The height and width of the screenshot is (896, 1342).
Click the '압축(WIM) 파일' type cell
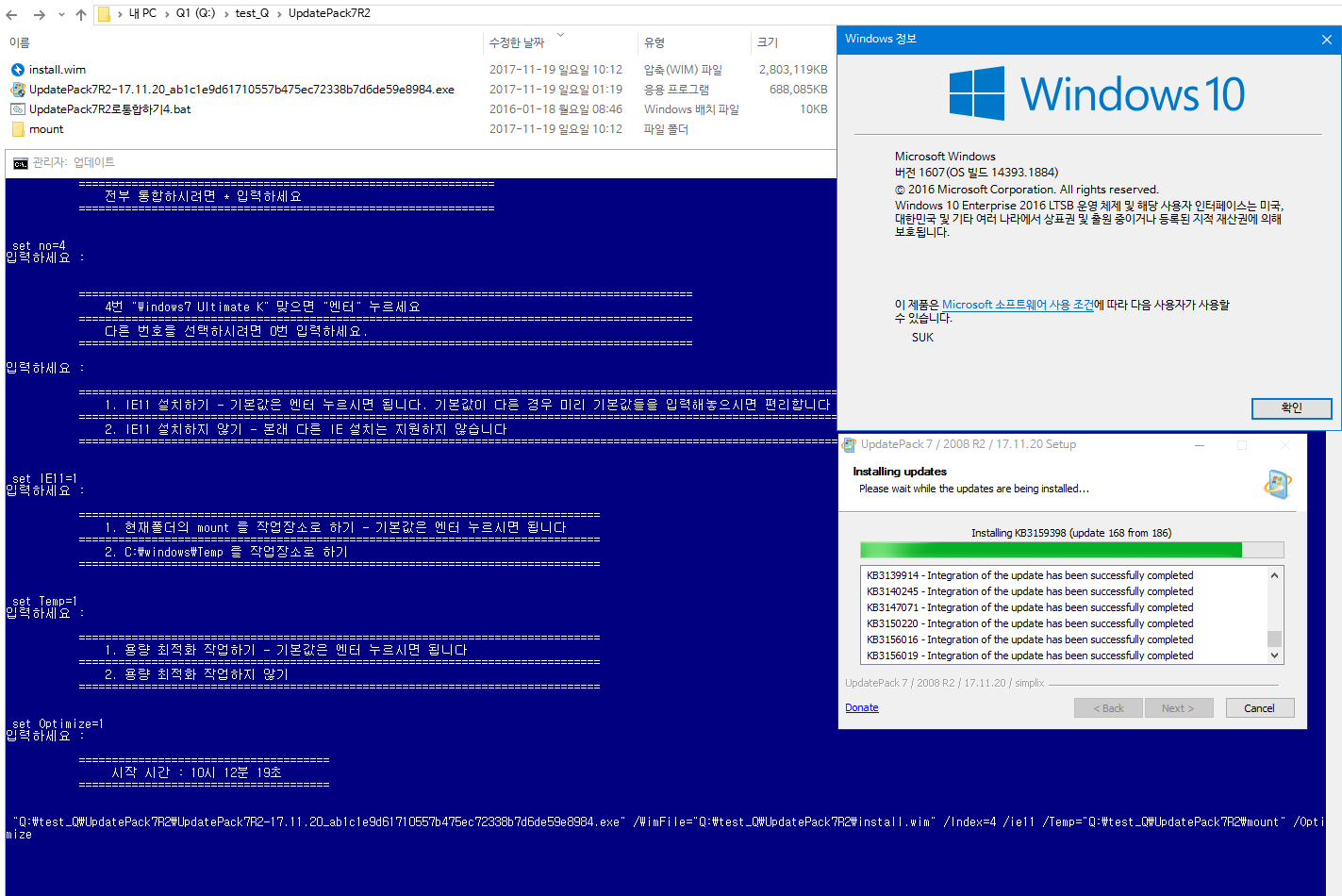[683, 70]
